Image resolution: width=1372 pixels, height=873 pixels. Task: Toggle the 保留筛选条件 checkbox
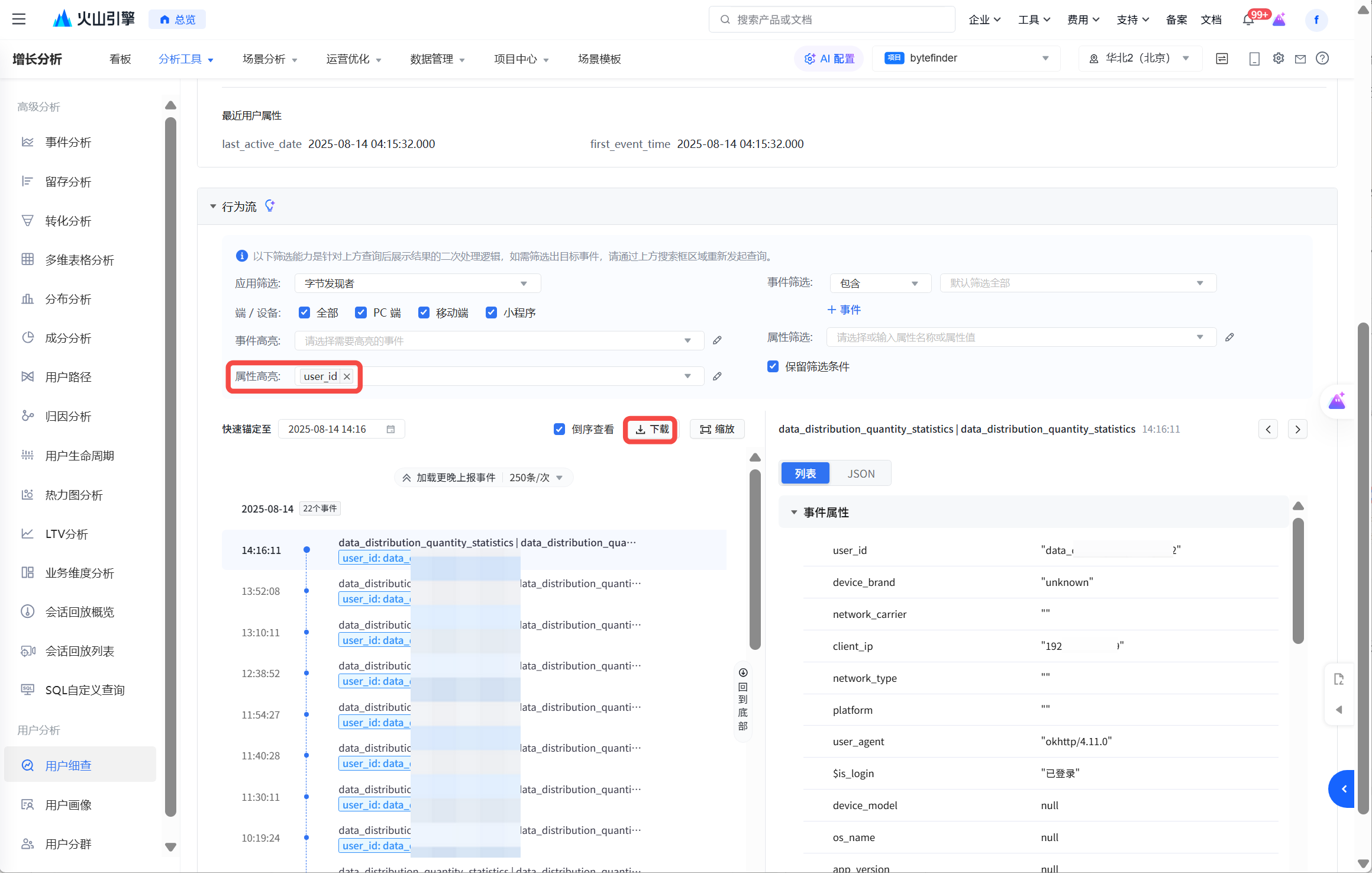coord(773,366)
